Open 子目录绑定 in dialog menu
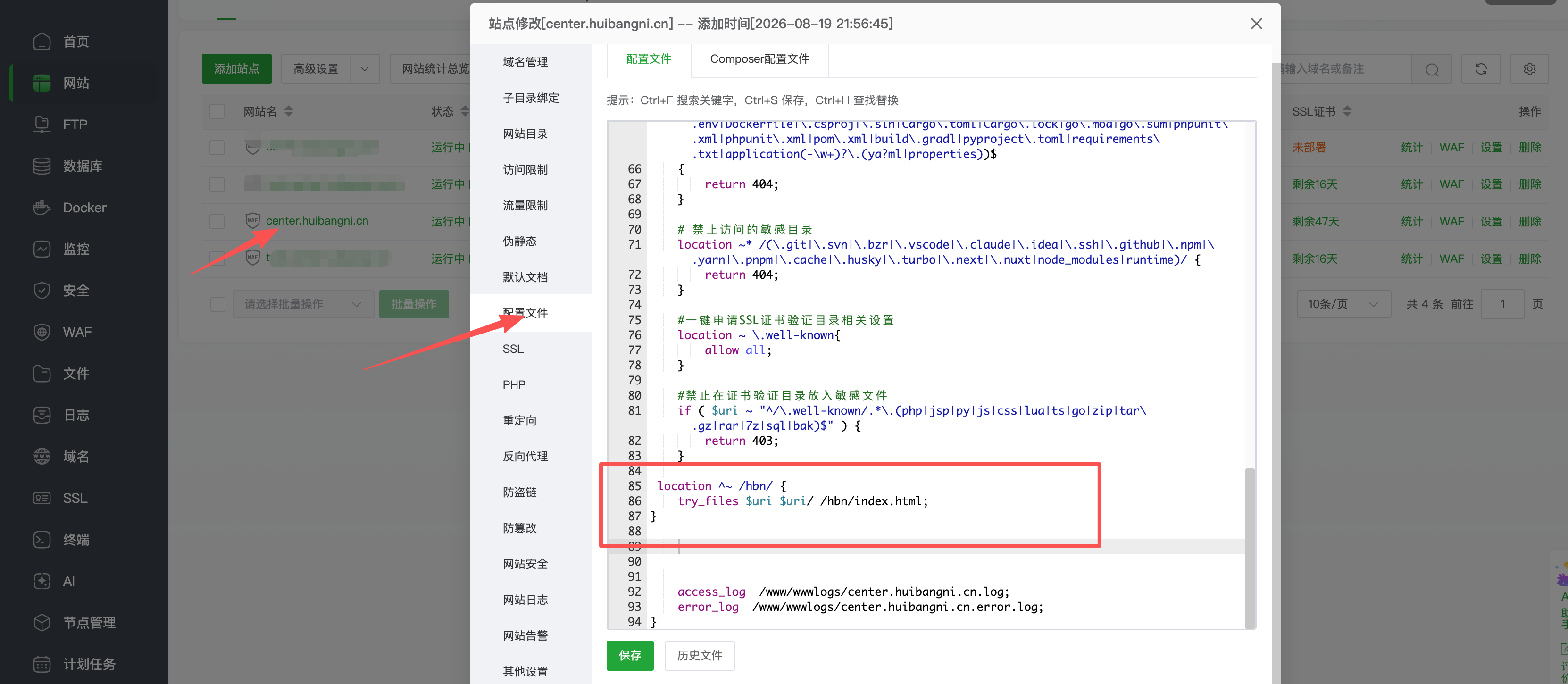This screenshot has width=1568, height=684. pos(531,98)
